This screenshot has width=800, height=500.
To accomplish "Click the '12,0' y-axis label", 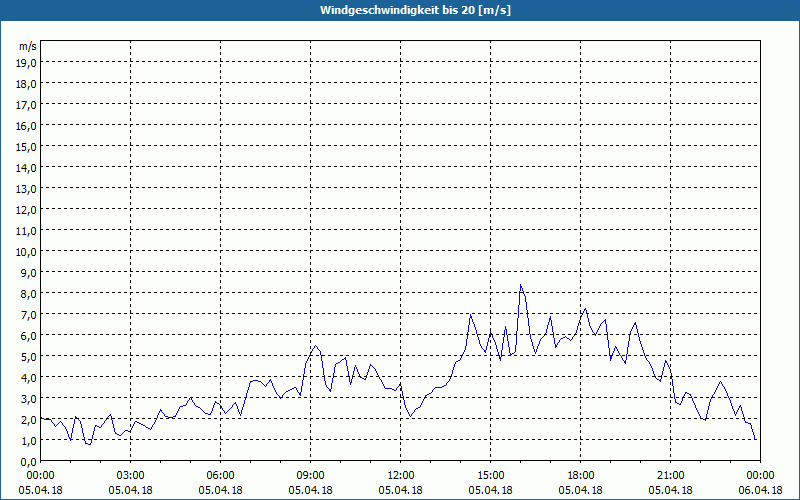I will tap(26, 210).
